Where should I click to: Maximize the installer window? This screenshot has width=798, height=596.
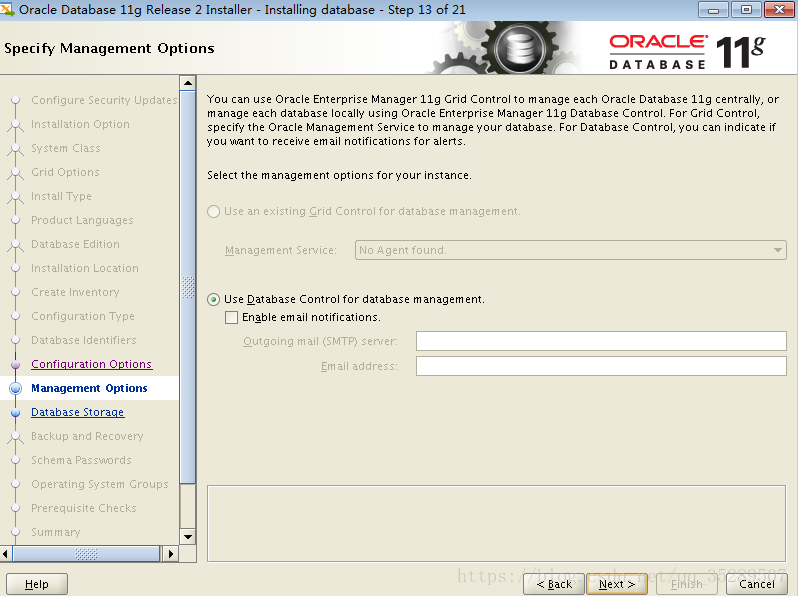pos(746,10)
